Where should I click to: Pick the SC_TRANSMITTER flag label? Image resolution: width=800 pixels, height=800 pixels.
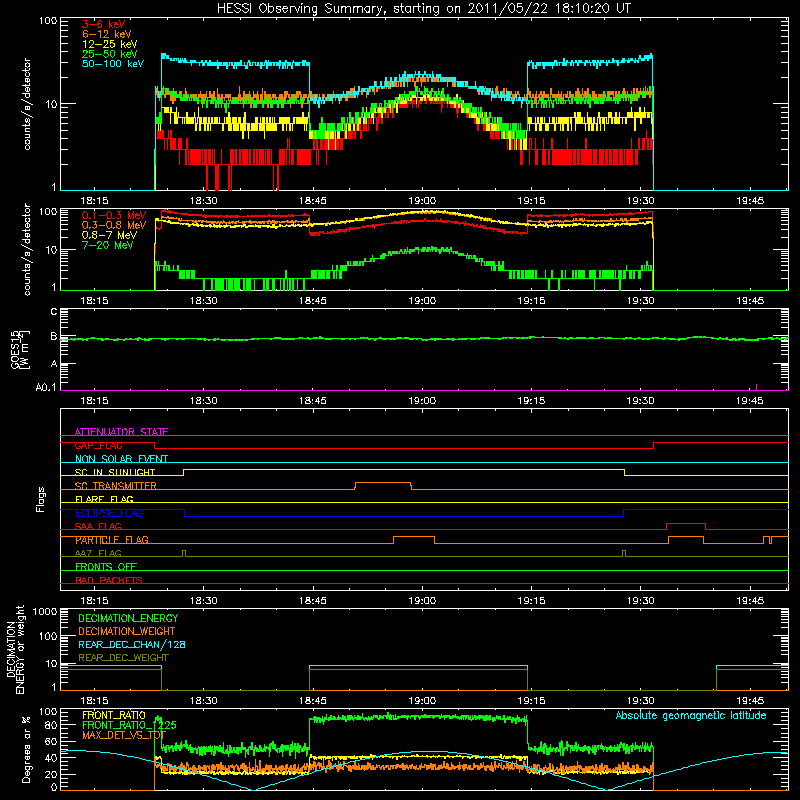(115, 486)
